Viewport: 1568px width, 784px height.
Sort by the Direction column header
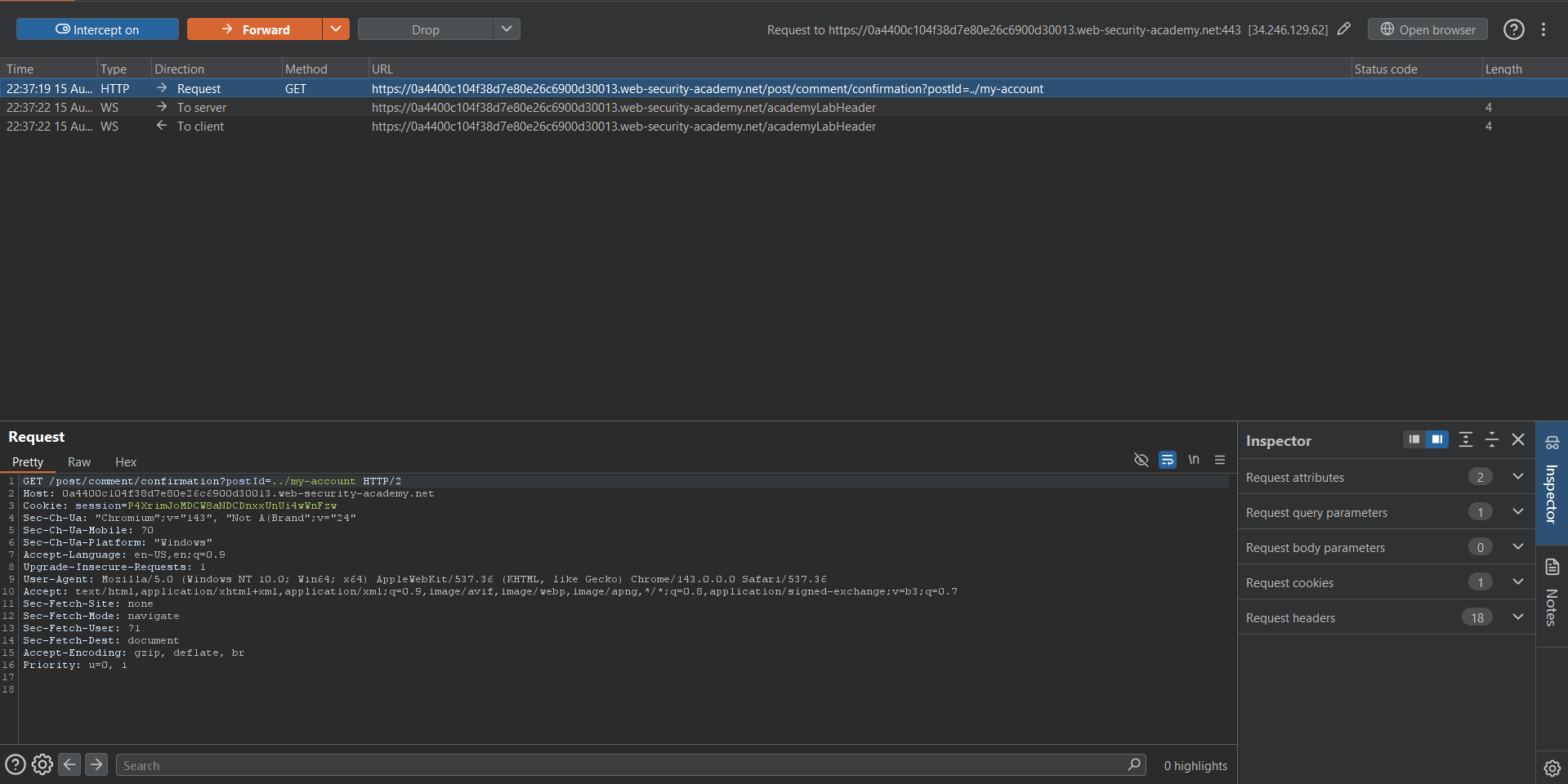pos(217,69)
